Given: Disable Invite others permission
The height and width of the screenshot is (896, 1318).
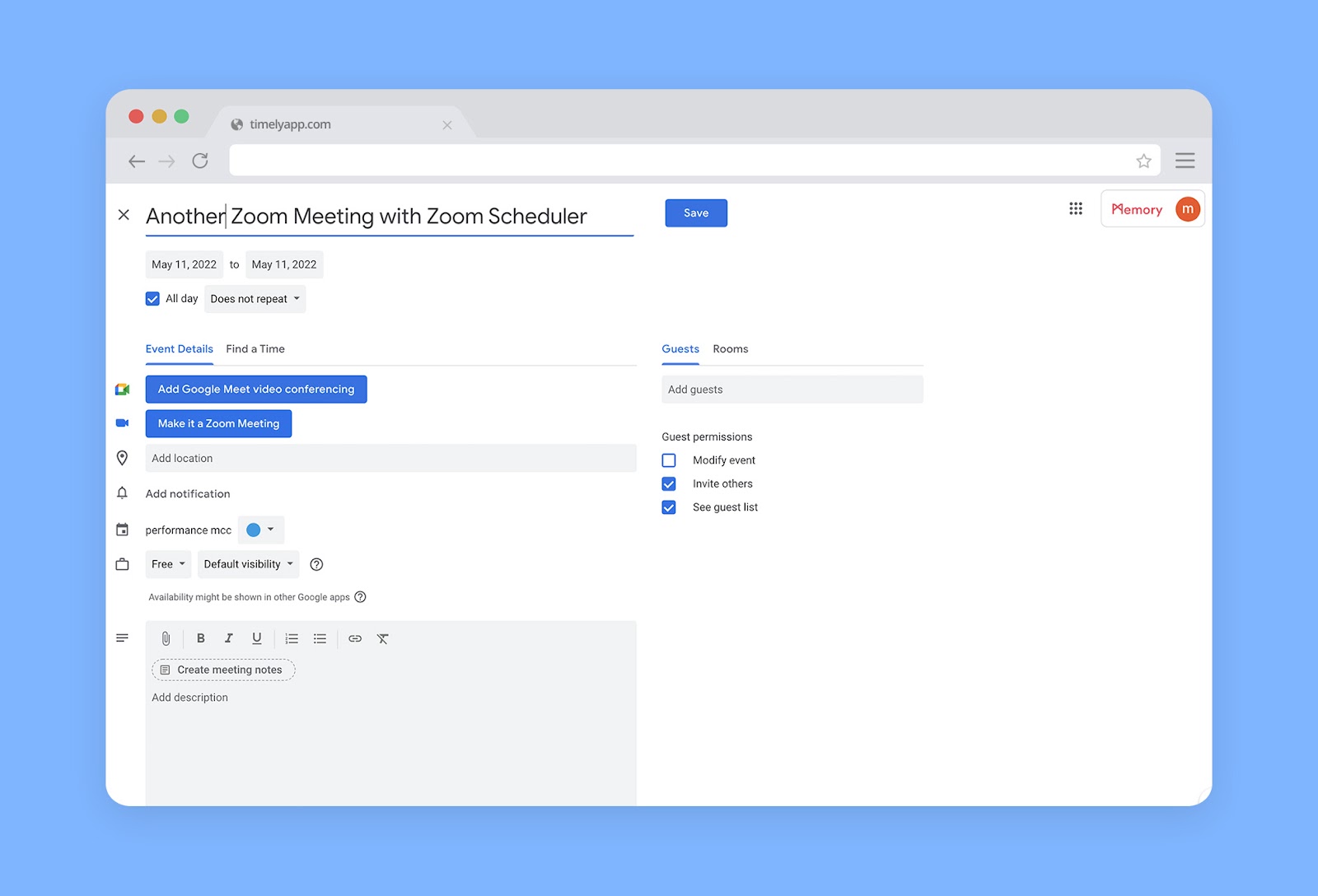Looking at the screenshot, I should [x=669, y=484].
